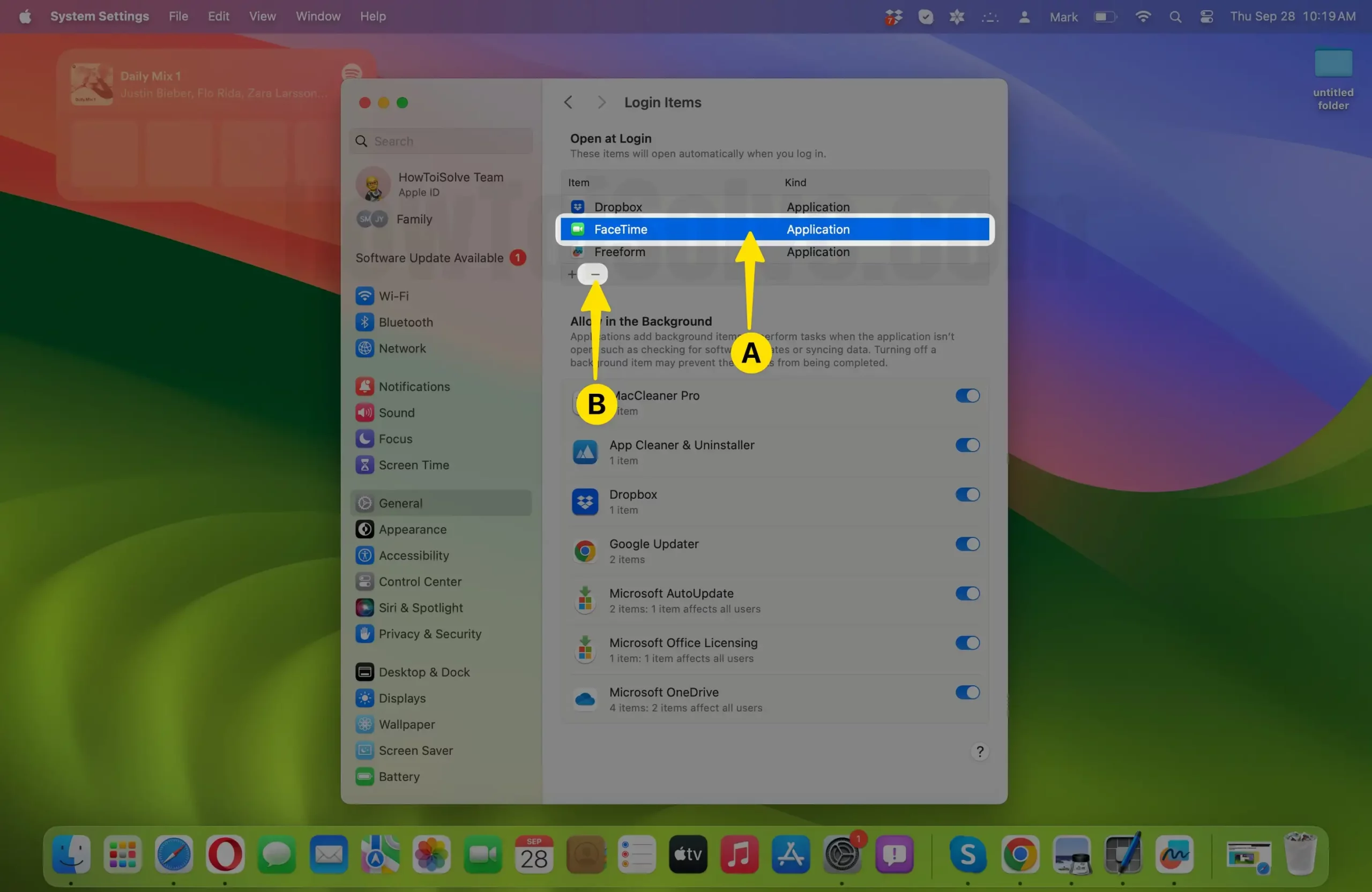Image resolution: width=1372 pixels, height=892 pixels.
Task: Toggle Microsoft Office Licensing background item
Action: pyautogui.click(x=967, y=643)
